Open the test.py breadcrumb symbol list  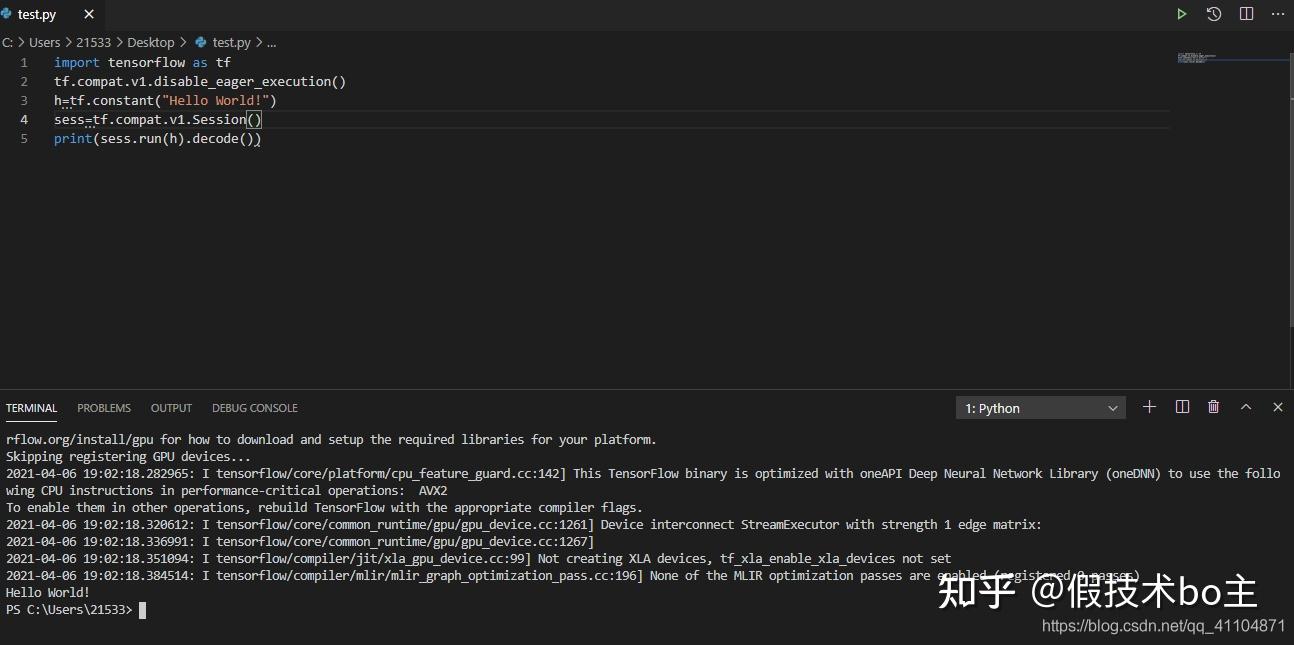[x=231, y=42]
